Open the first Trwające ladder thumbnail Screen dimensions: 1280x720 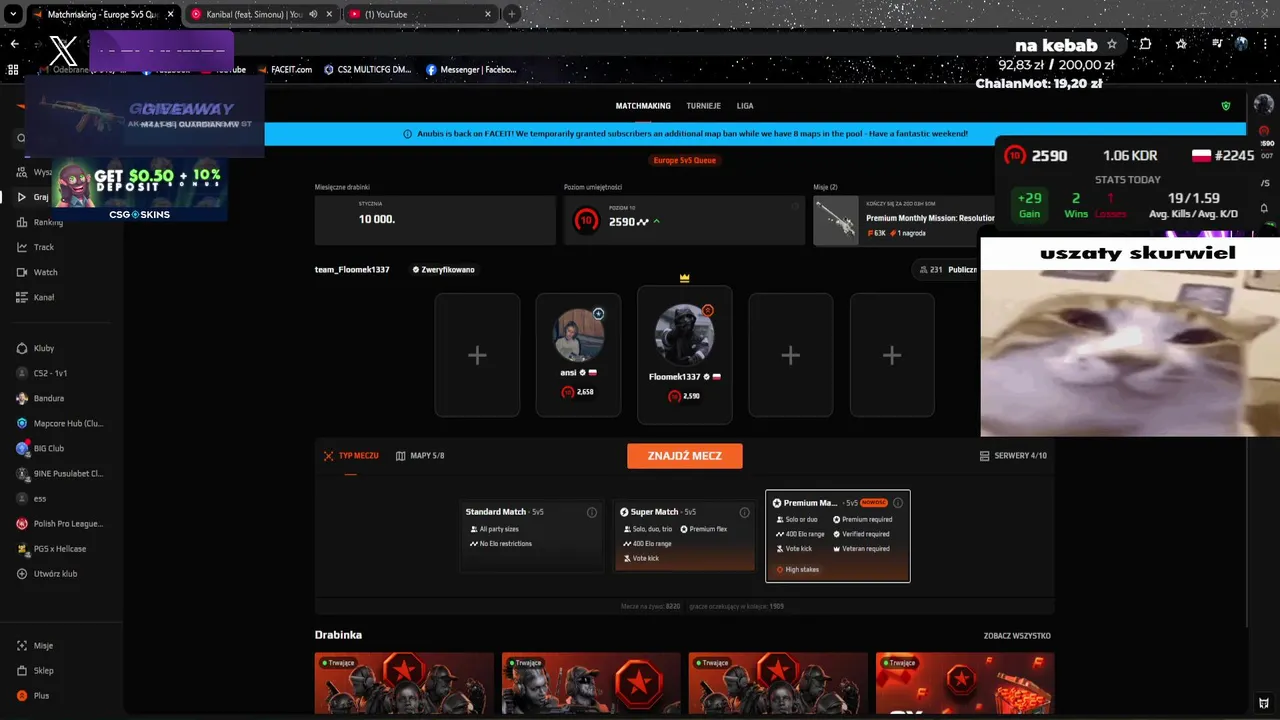404,684
